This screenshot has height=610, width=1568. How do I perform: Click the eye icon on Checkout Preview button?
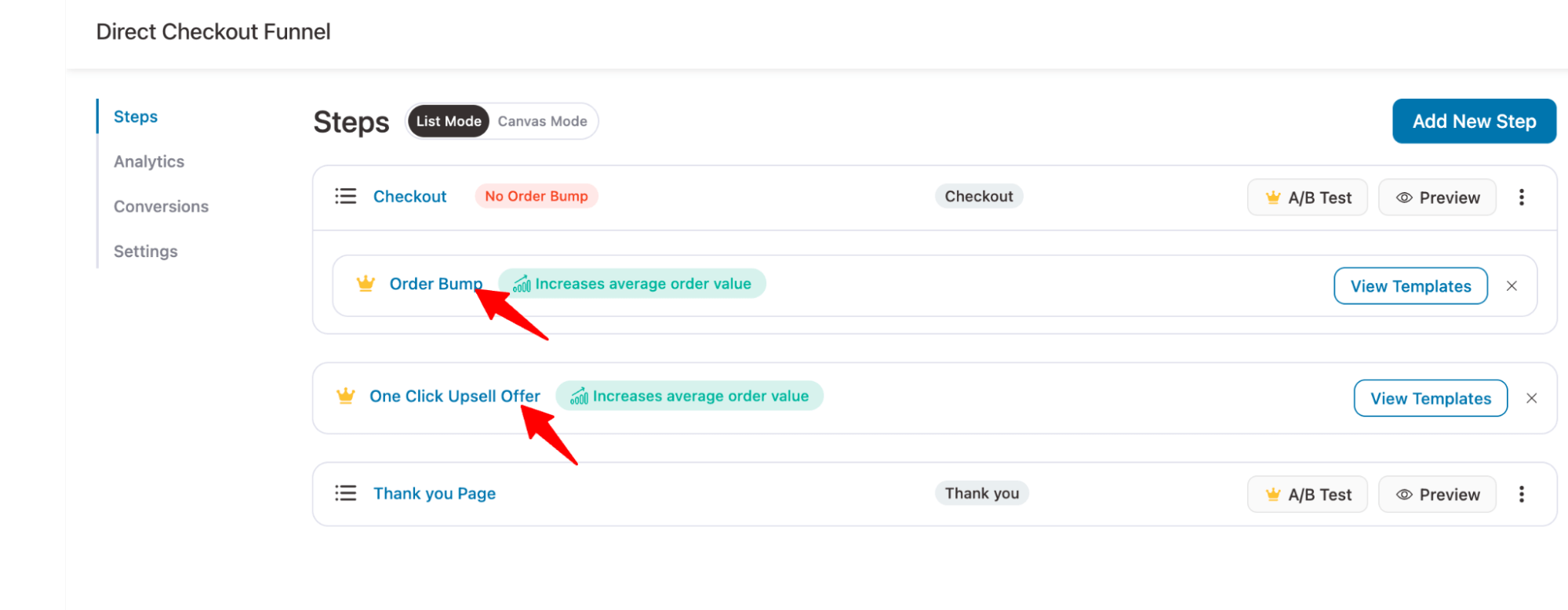1403,197
